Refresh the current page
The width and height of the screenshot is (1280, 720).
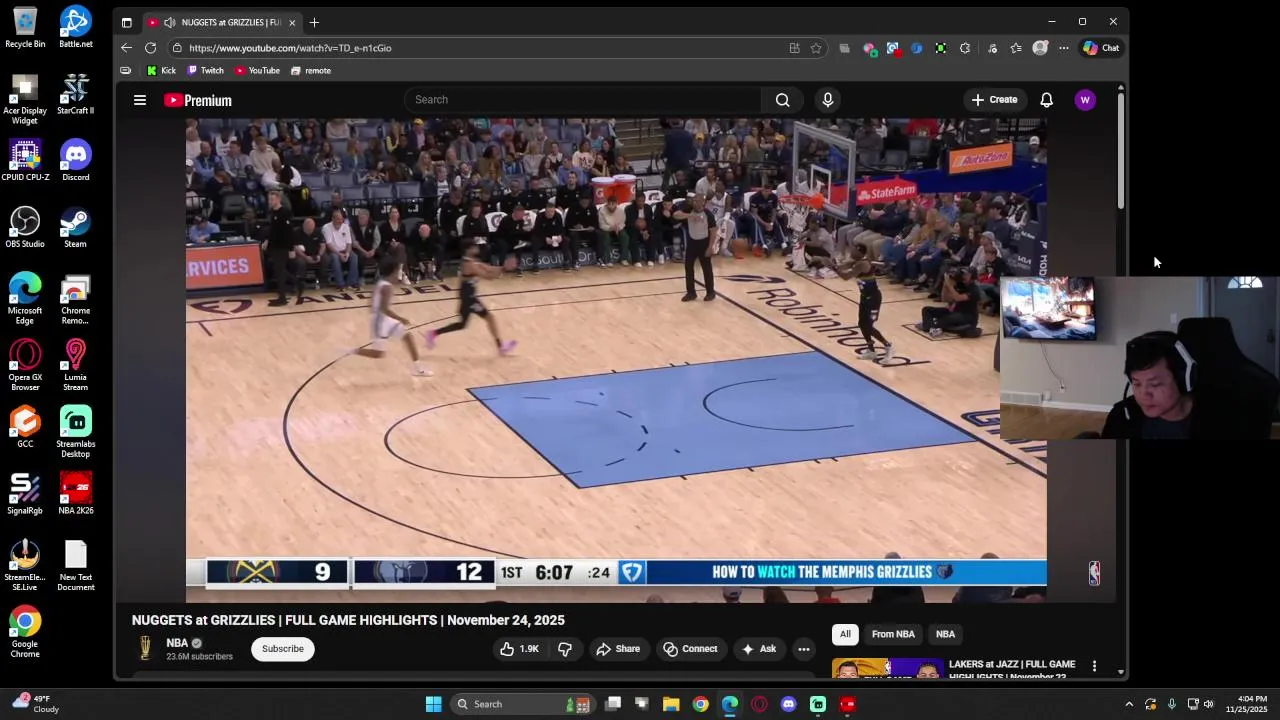click(150, 48)
